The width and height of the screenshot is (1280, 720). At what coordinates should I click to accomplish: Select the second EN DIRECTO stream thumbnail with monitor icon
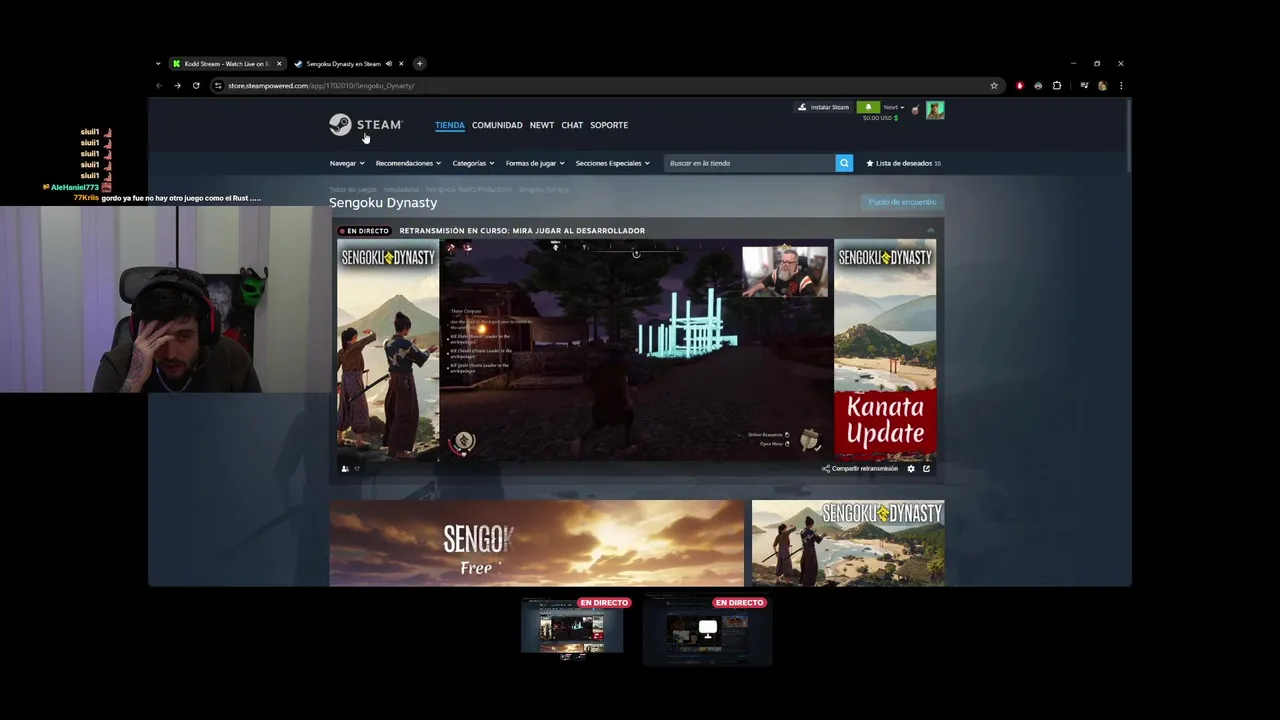pyautogui.click(x=708, y=628)
